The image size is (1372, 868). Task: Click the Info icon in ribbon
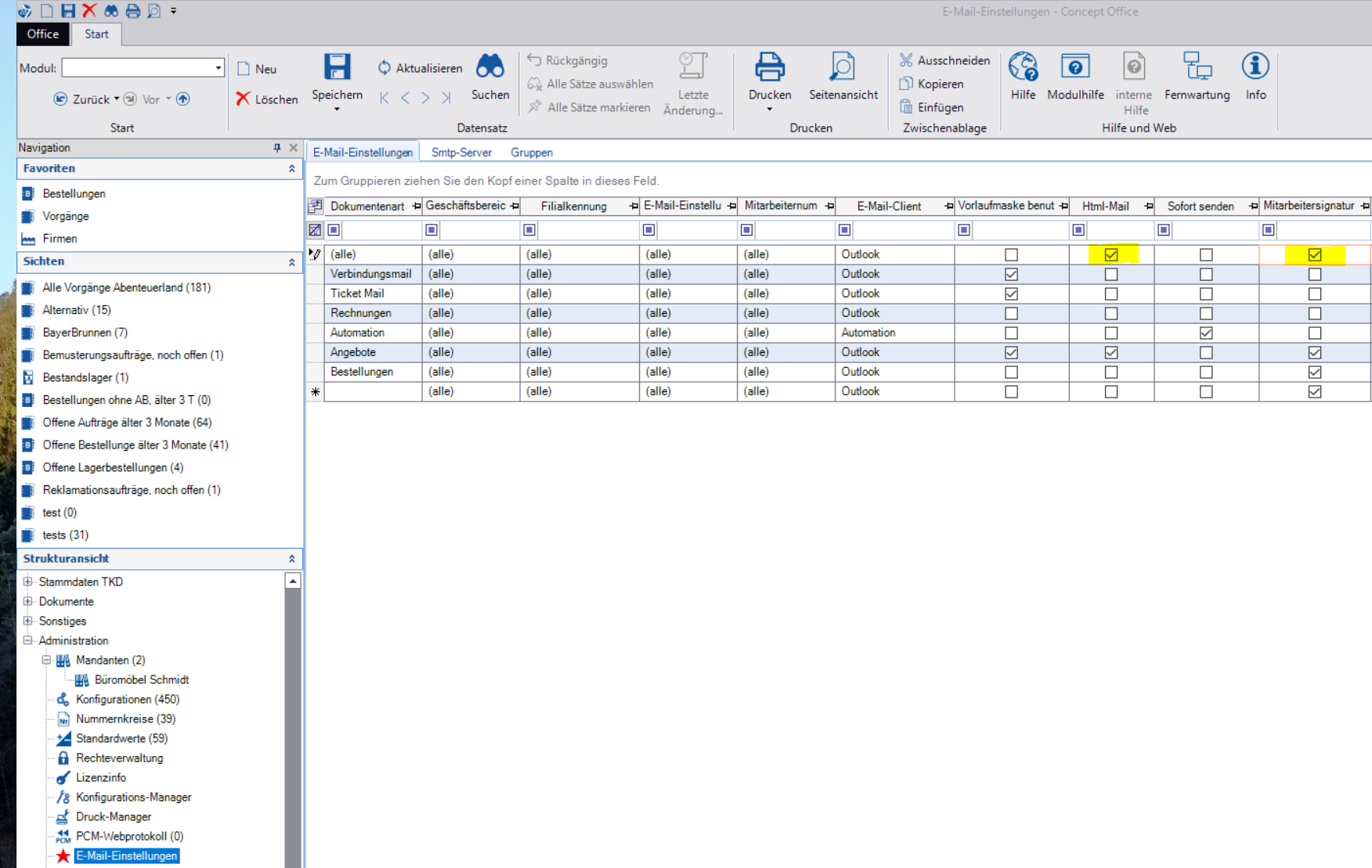pos(1255,67)
